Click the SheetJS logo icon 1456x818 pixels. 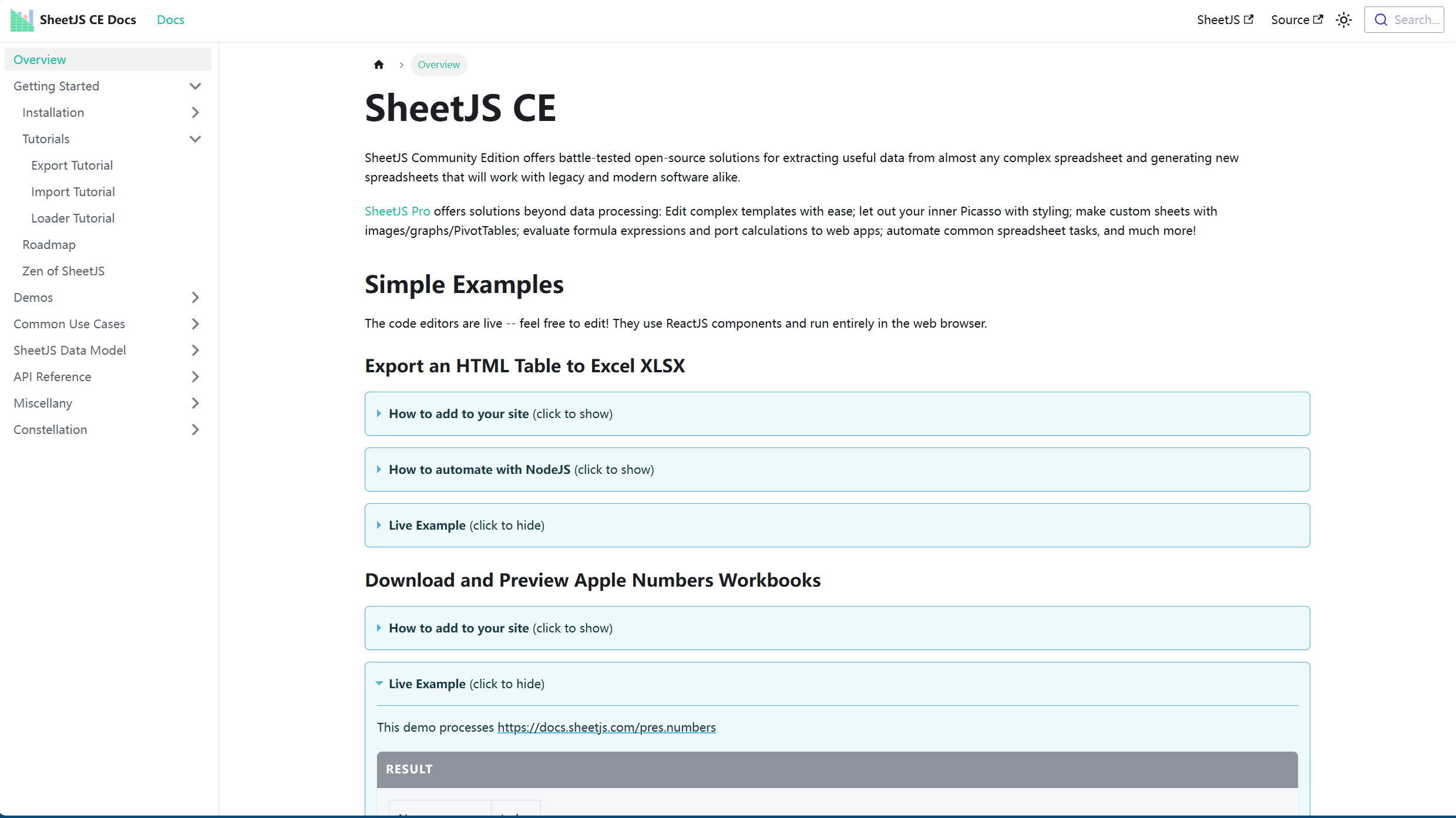22,20
